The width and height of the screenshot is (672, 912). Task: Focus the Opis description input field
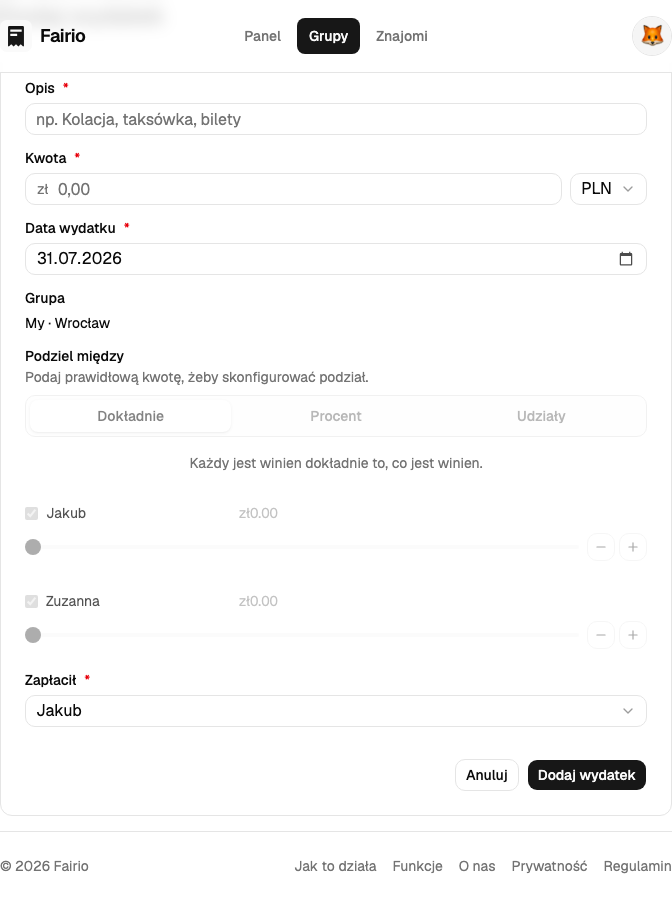336,119
